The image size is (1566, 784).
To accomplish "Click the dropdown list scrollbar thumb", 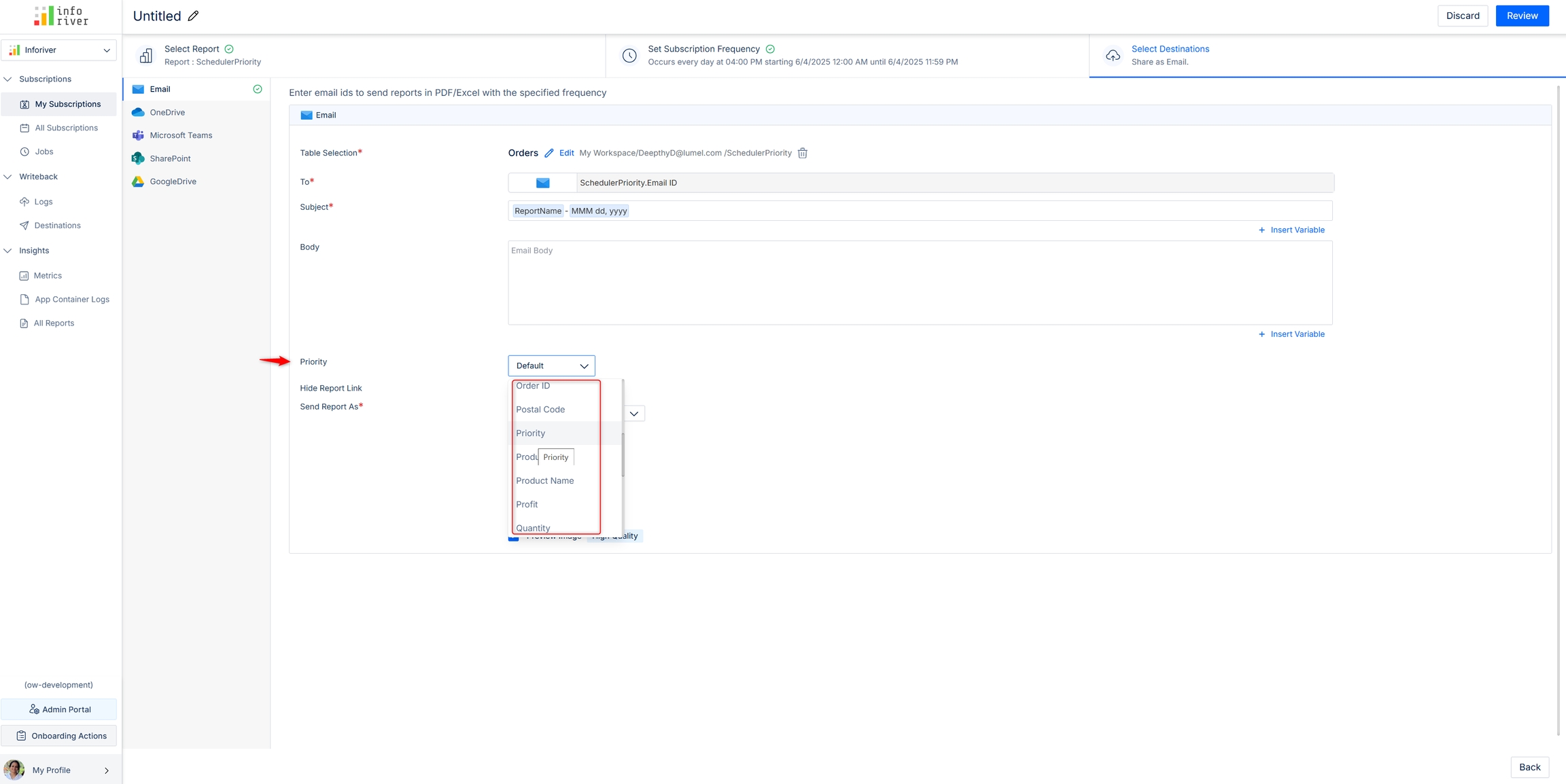I will [x=623, y=454].
